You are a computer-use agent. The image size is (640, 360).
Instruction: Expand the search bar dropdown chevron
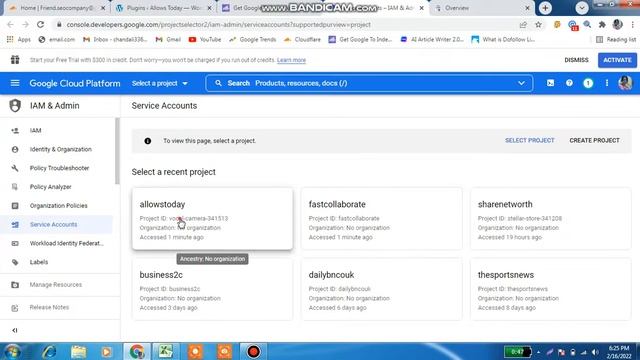click(x=521, y=83)
